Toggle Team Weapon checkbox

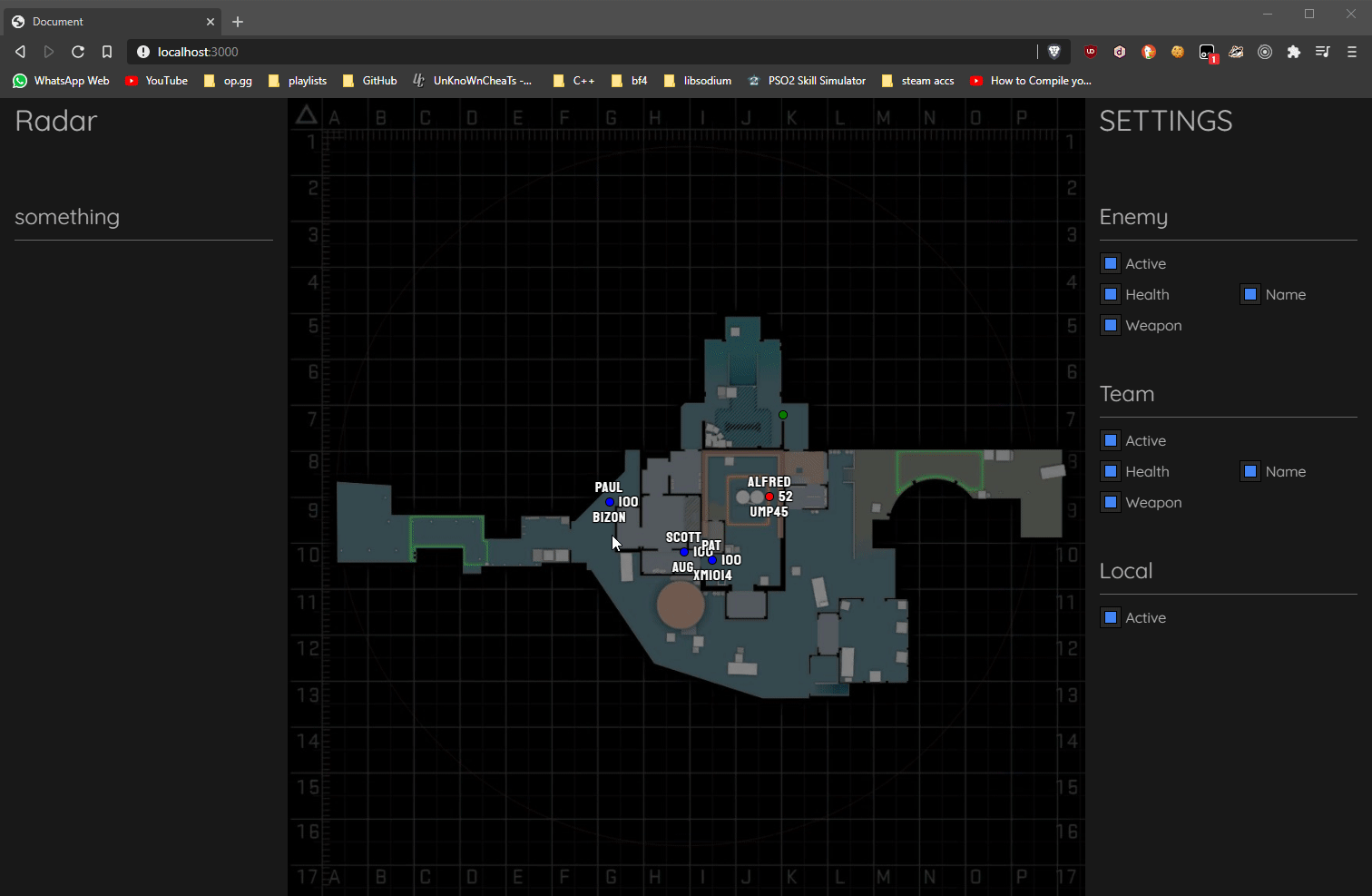[1111, 502]
